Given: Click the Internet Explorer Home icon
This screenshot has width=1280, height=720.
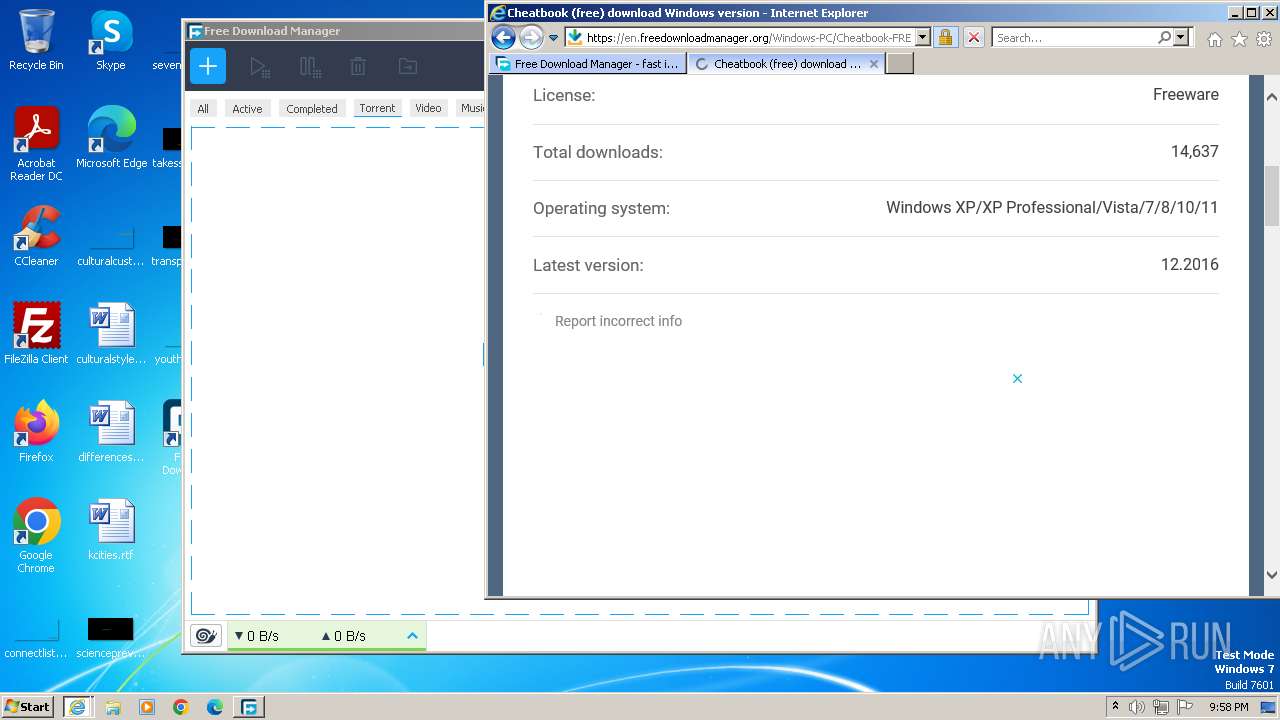Looking at the screenshot, I should pos(1215,39).
